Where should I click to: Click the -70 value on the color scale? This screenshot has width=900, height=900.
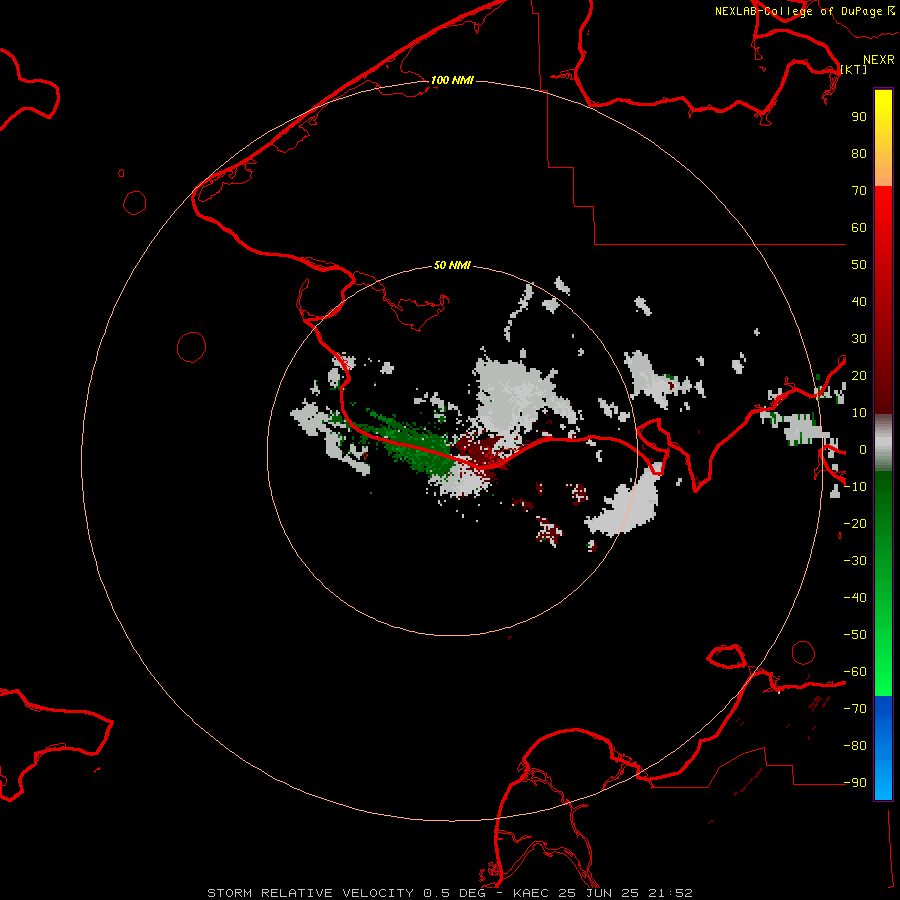coord(855,709)
